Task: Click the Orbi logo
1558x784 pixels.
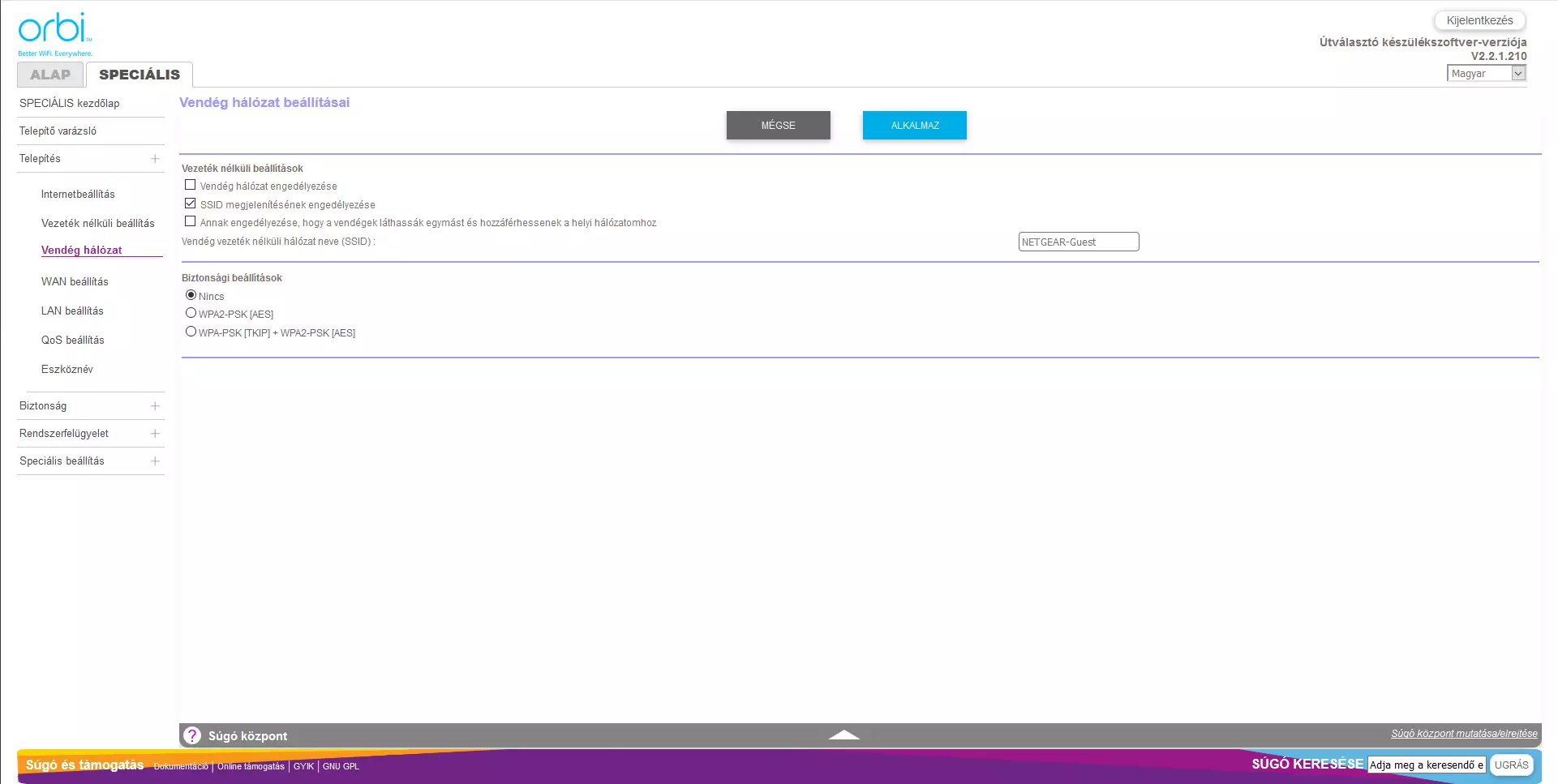Action: (x=54, y=34)
